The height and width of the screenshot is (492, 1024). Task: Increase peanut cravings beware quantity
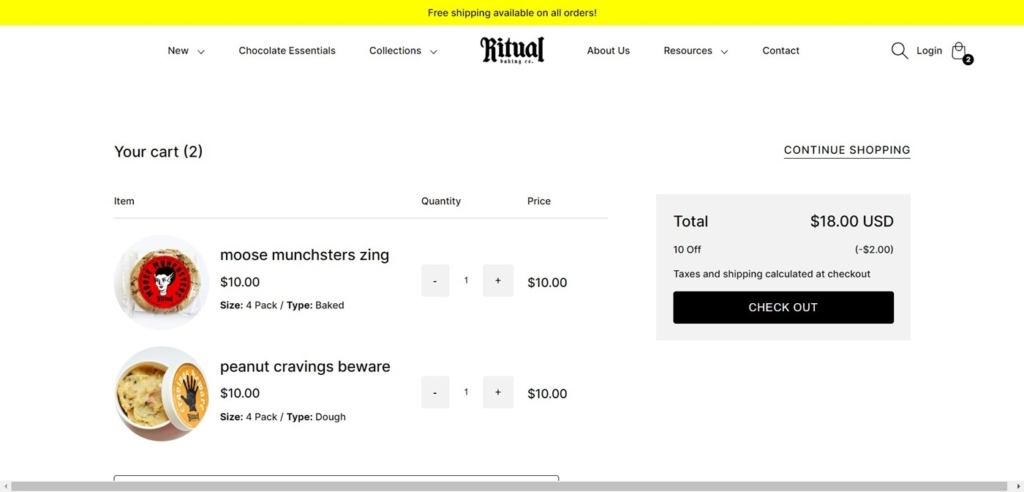(498, 392)
